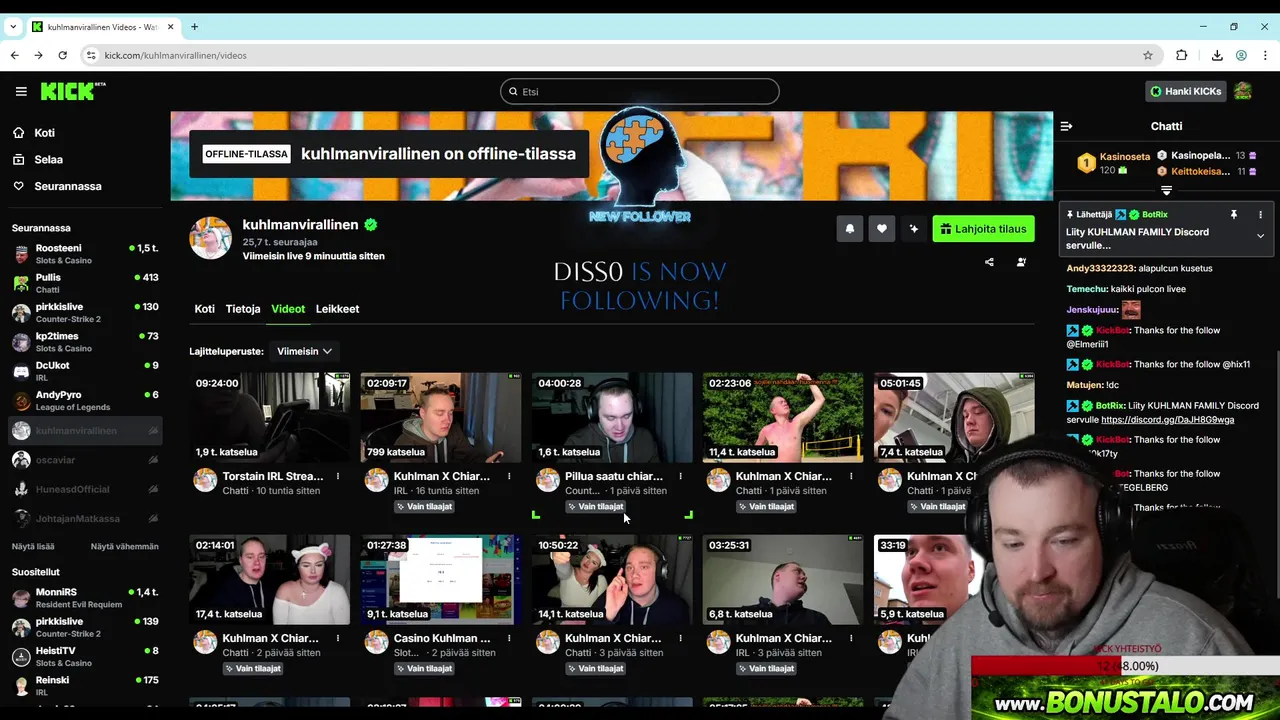The image size is (1280, 720).
Task: Click Andy33322323 username in chat
Action: (1100, 268)
